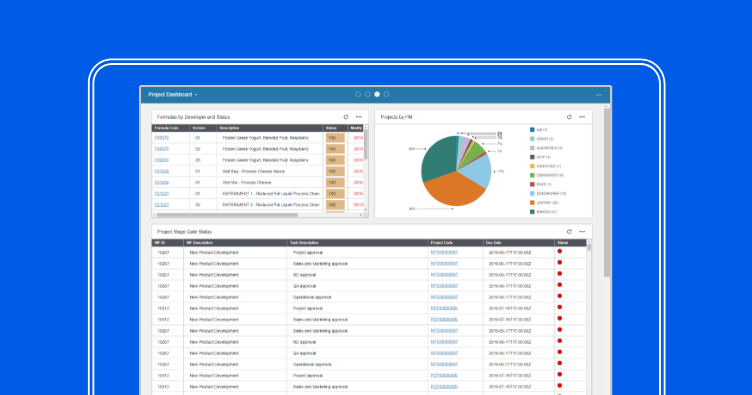Select the Wet Mix - Process Cheese description
This screenshot has width=752, height=395.
(x=247, y=183)
